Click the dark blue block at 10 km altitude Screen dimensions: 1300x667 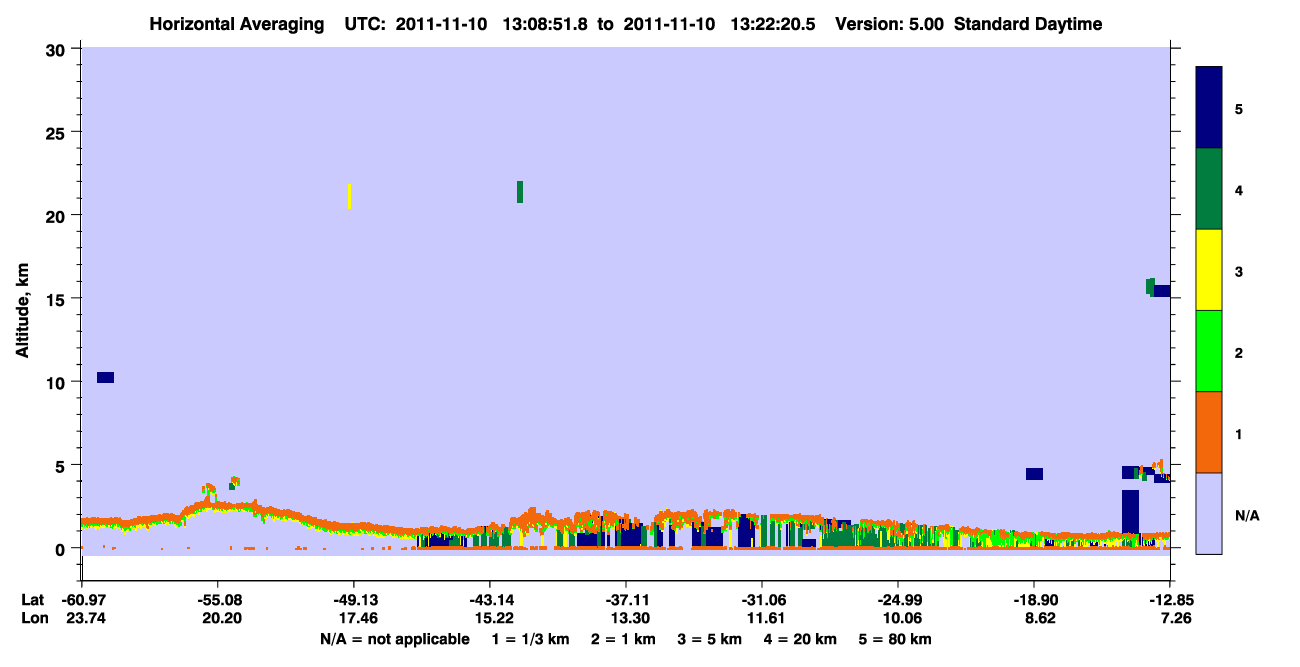105,377
